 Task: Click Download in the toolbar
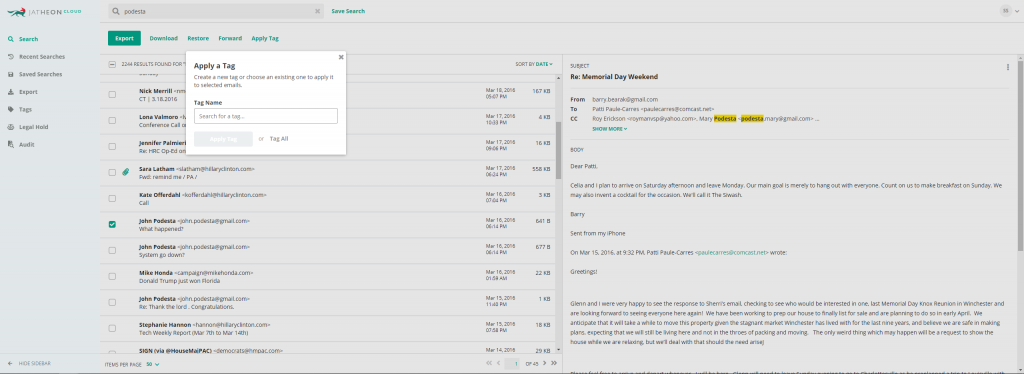(163, 39)
